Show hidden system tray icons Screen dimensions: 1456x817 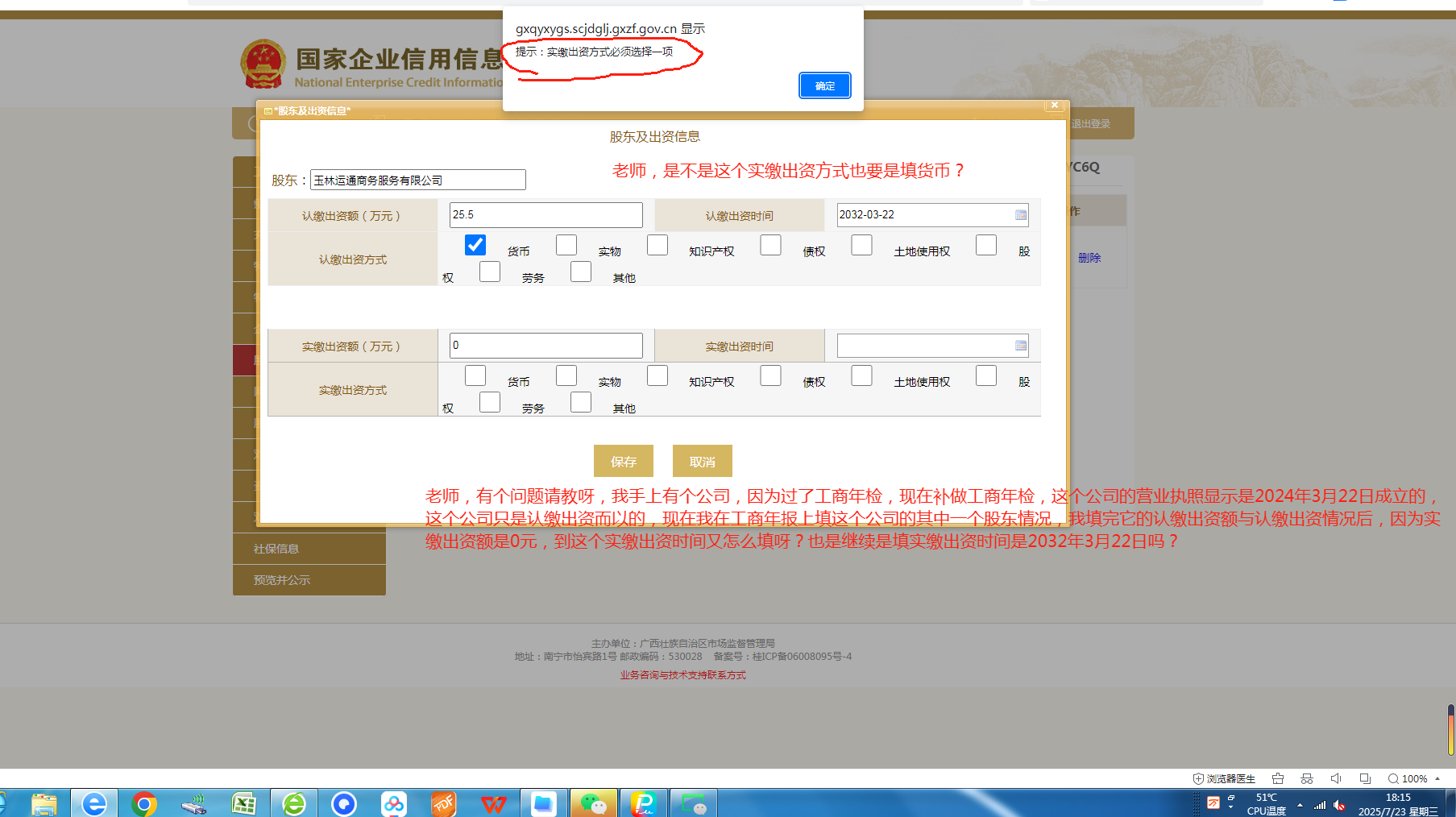click(x=1300, y=805)
